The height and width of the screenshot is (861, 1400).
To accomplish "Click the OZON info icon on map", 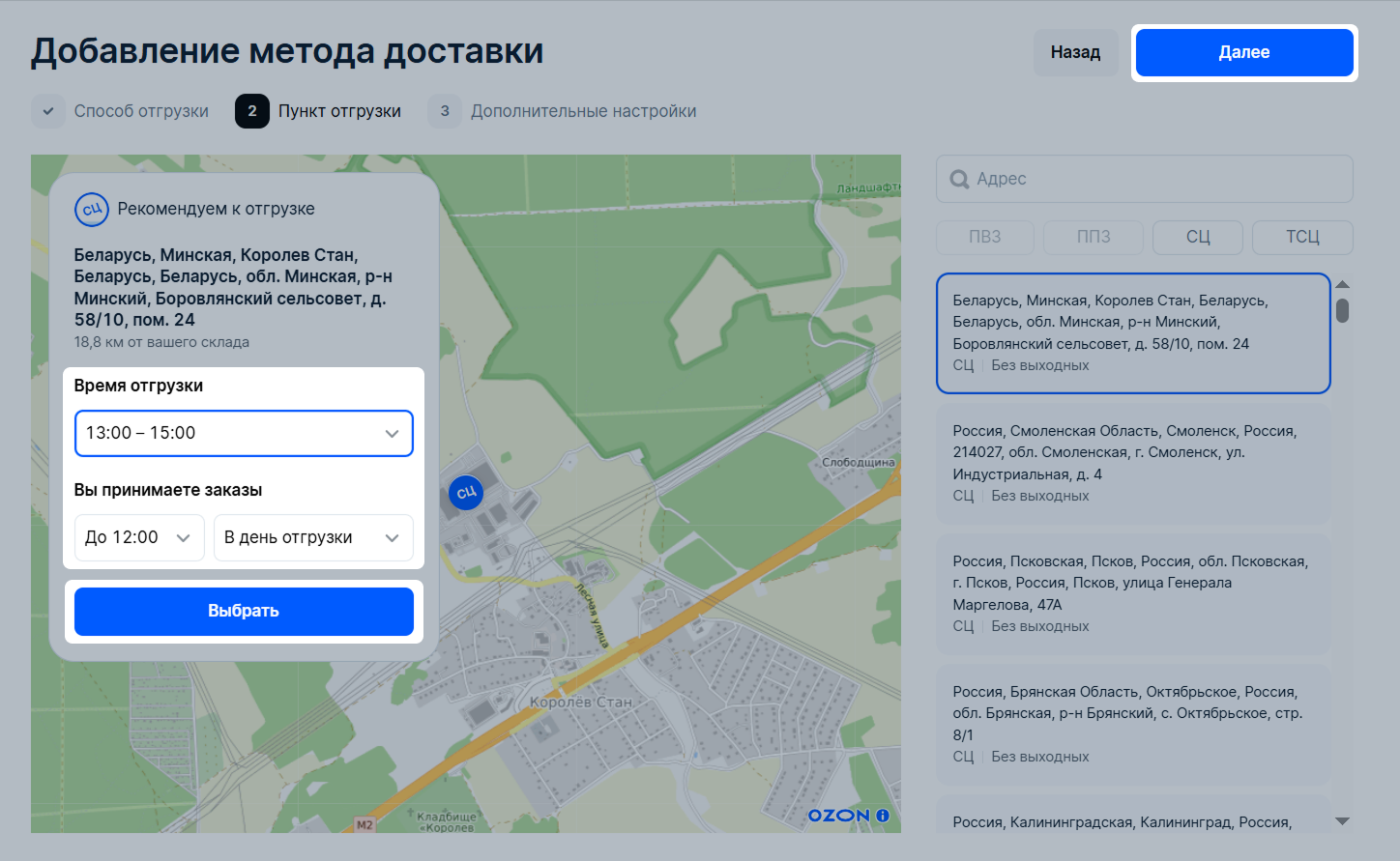I will (x=882, y=816).
